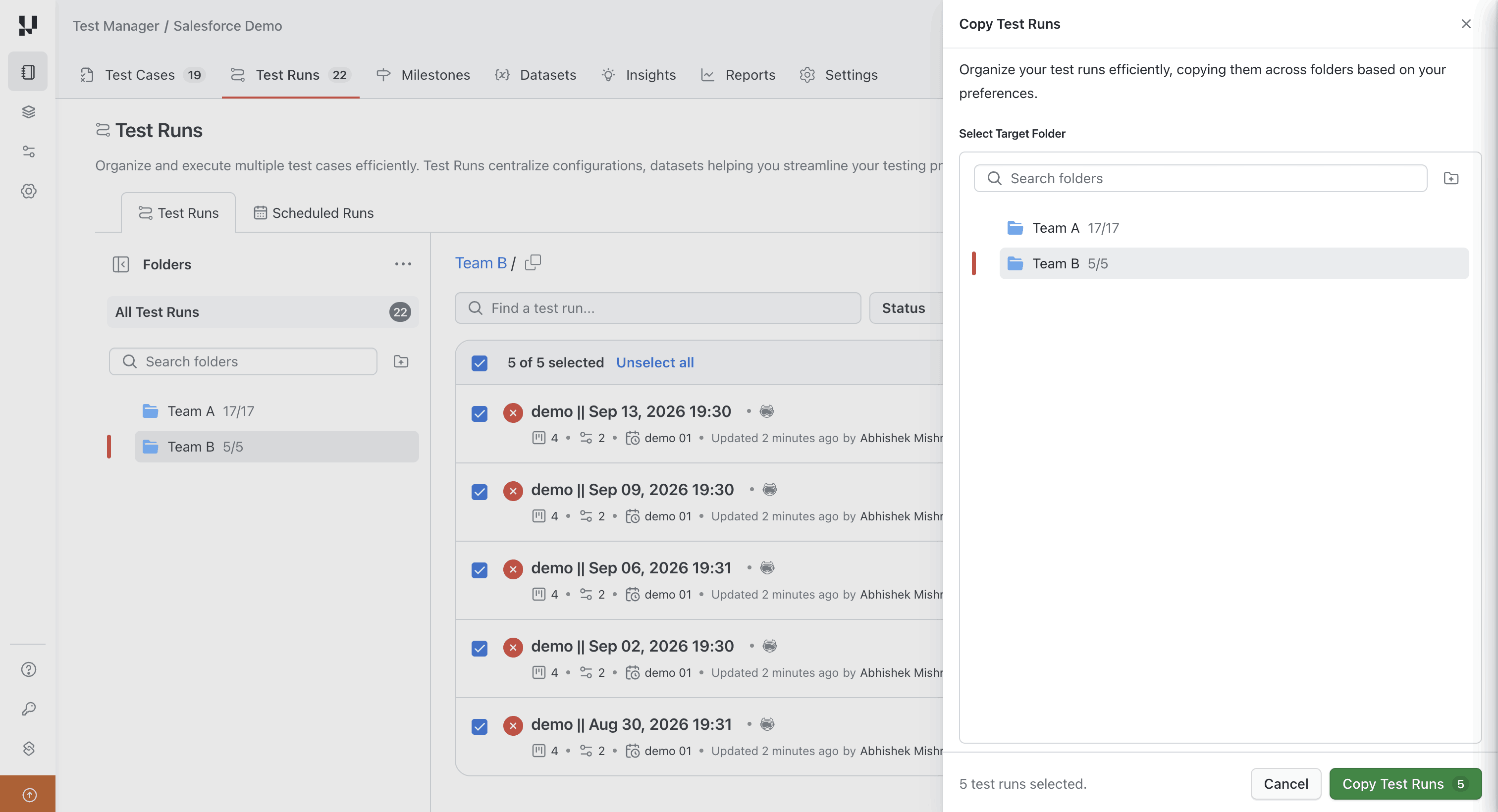Open demo || Sep 02, 2026 19:30 run

(x=632, y=646)
